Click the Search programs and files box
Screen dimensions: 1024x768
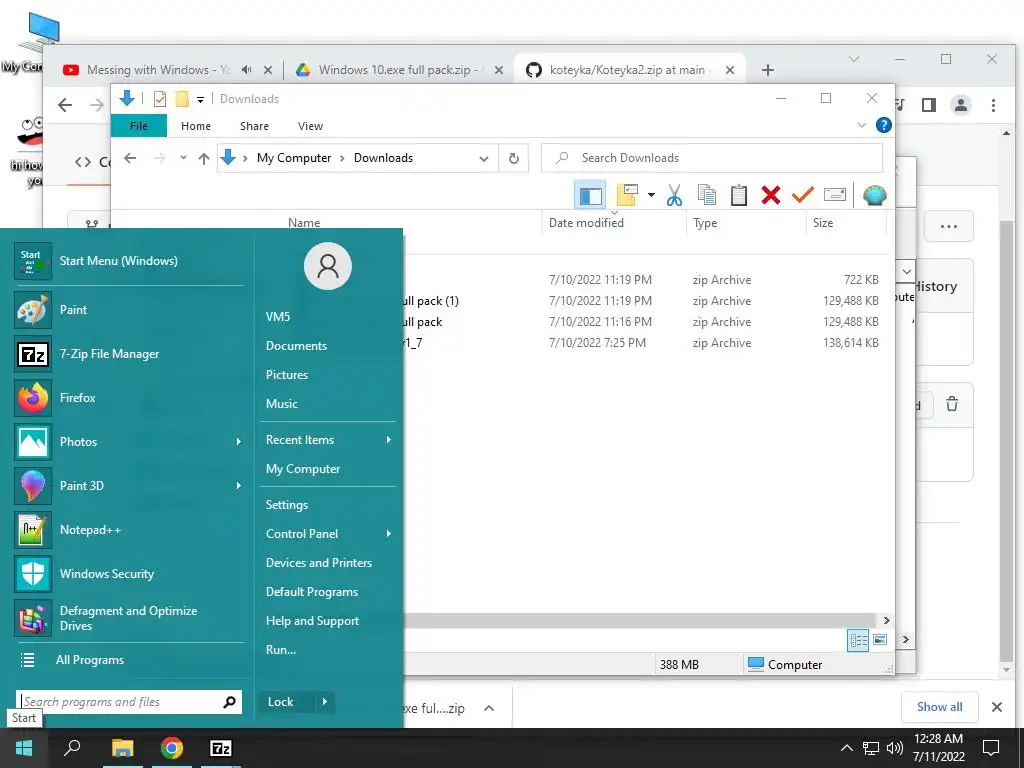[x=129, y=702]
